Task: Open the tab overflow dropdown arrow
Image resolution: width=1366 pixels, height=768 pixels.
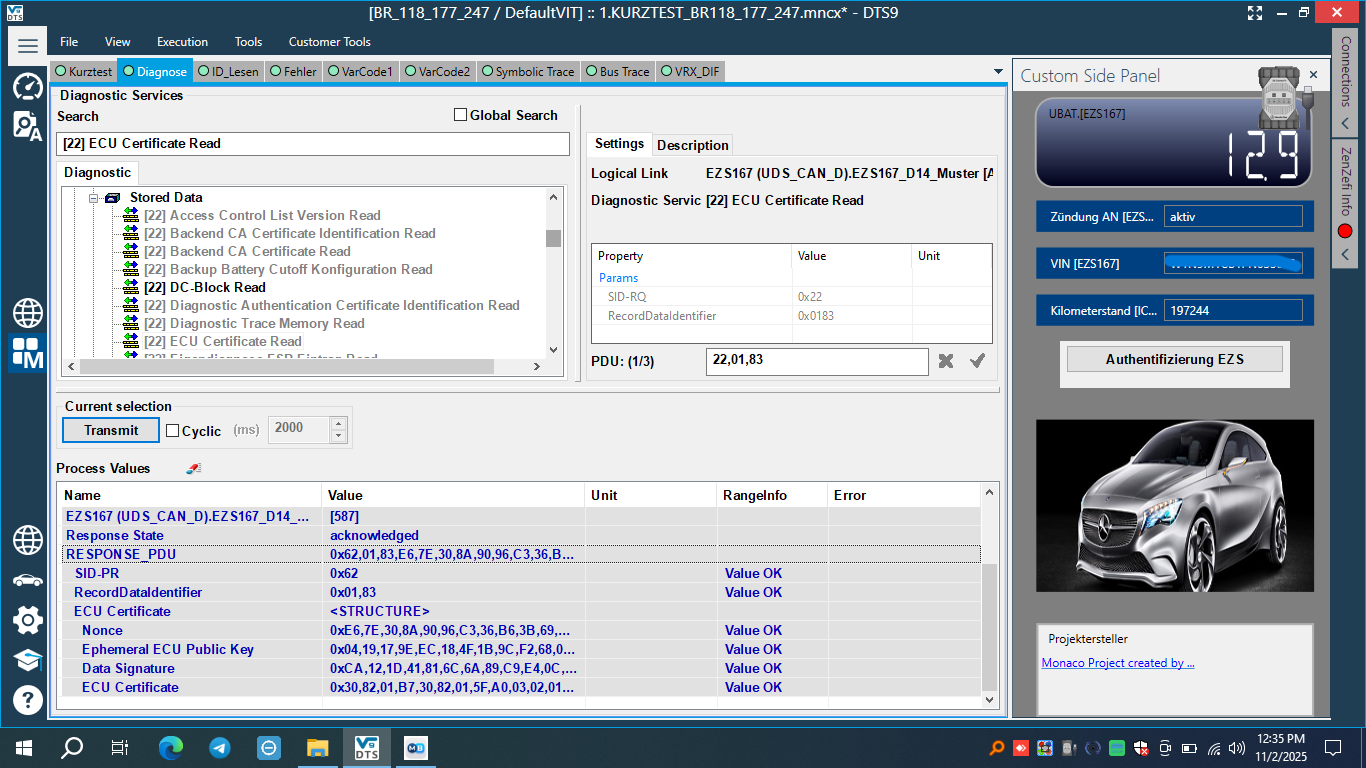Action: (998, 71)
